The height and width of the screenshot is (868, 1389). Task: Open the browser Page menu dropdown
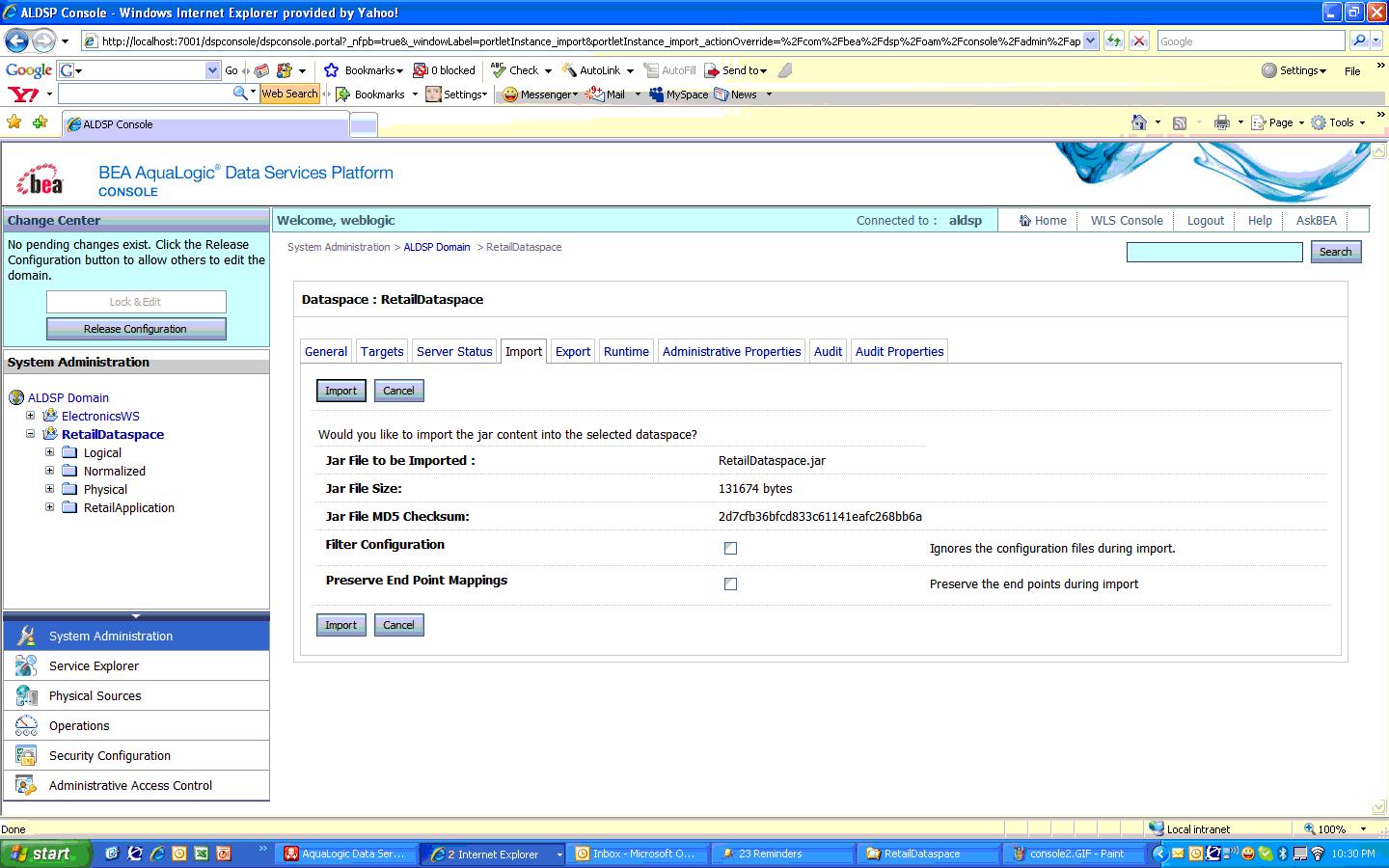(1278, 122)
